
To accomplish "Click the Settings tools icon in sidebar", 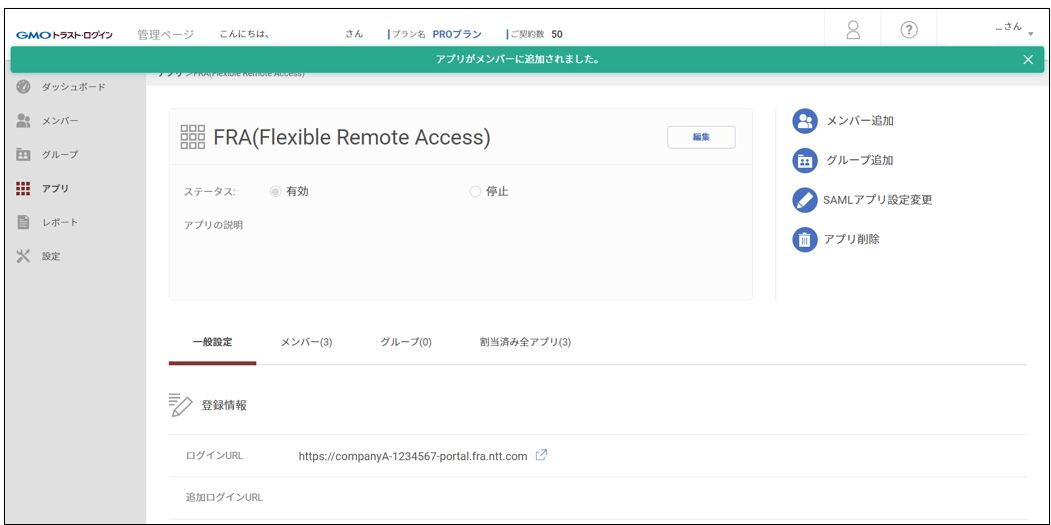I will coord(23,256).
